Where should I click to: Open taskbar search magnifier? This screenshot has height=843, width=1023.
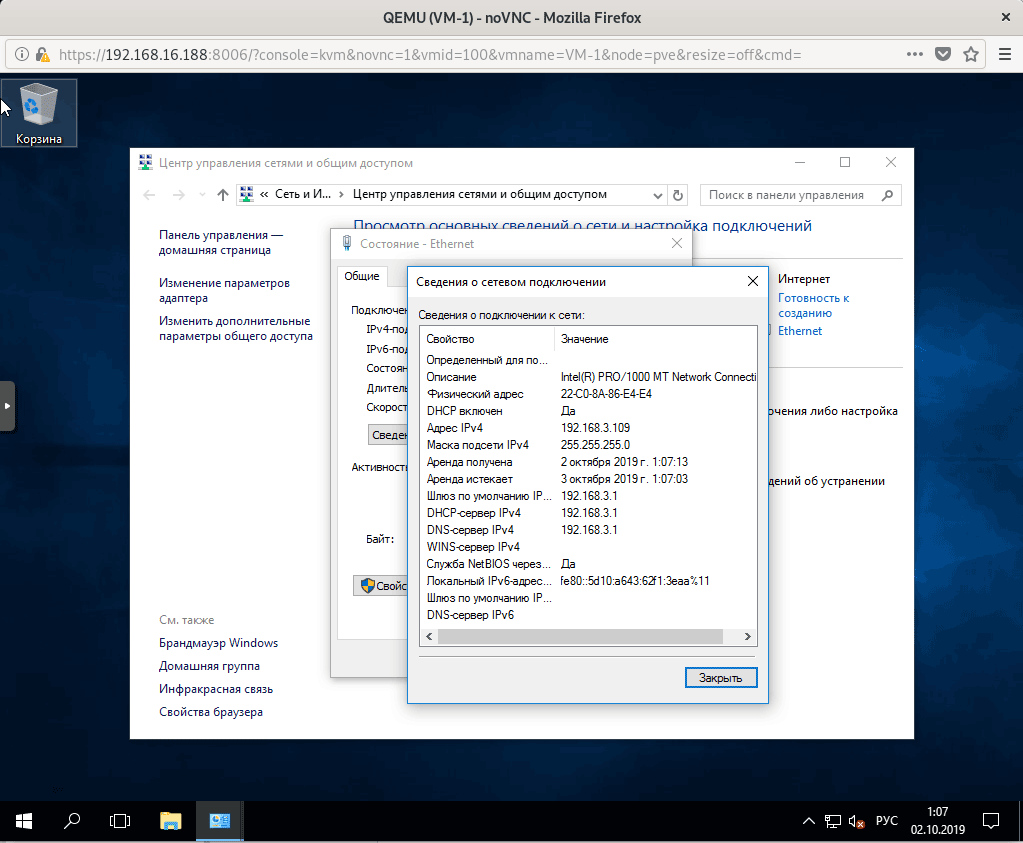(72, 821)
